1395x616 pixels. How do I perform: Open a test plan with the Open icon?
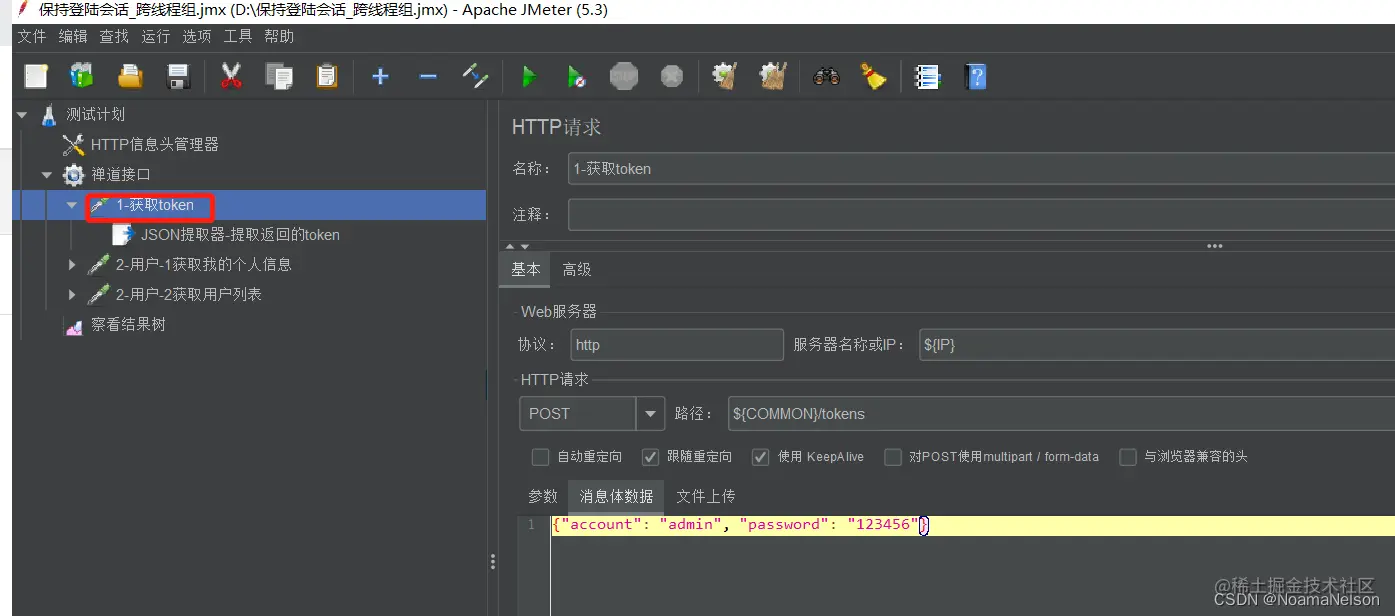click(128, 75)
